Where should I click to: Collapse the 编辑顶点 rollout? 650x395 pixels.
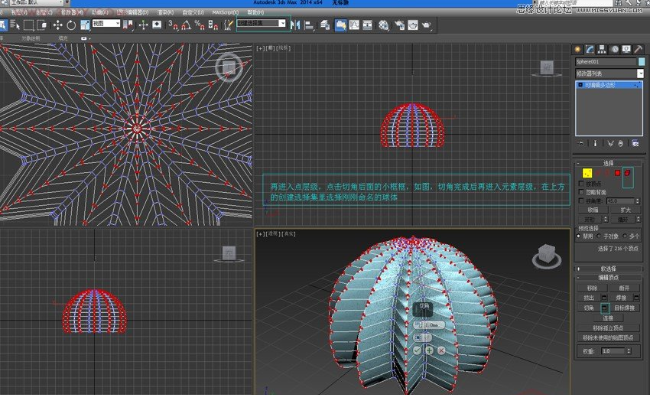tap(609, 277)
